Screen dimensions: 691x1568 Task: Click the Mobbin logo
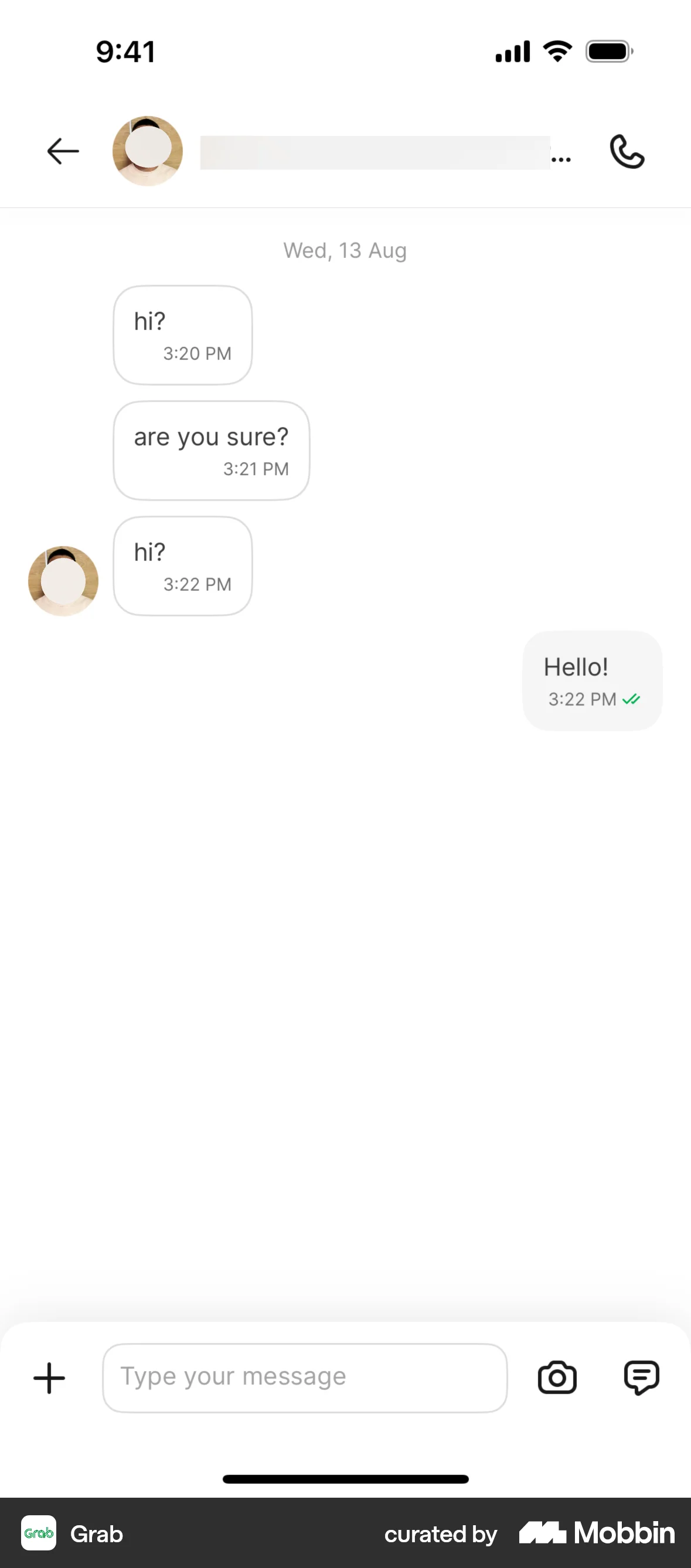pyautogui.click(x=597, y=1533)
